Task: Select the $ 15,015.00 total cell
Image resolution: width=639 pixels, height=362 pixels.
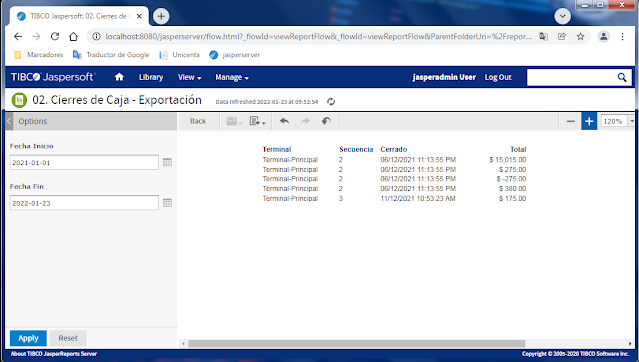Action: 507,160
